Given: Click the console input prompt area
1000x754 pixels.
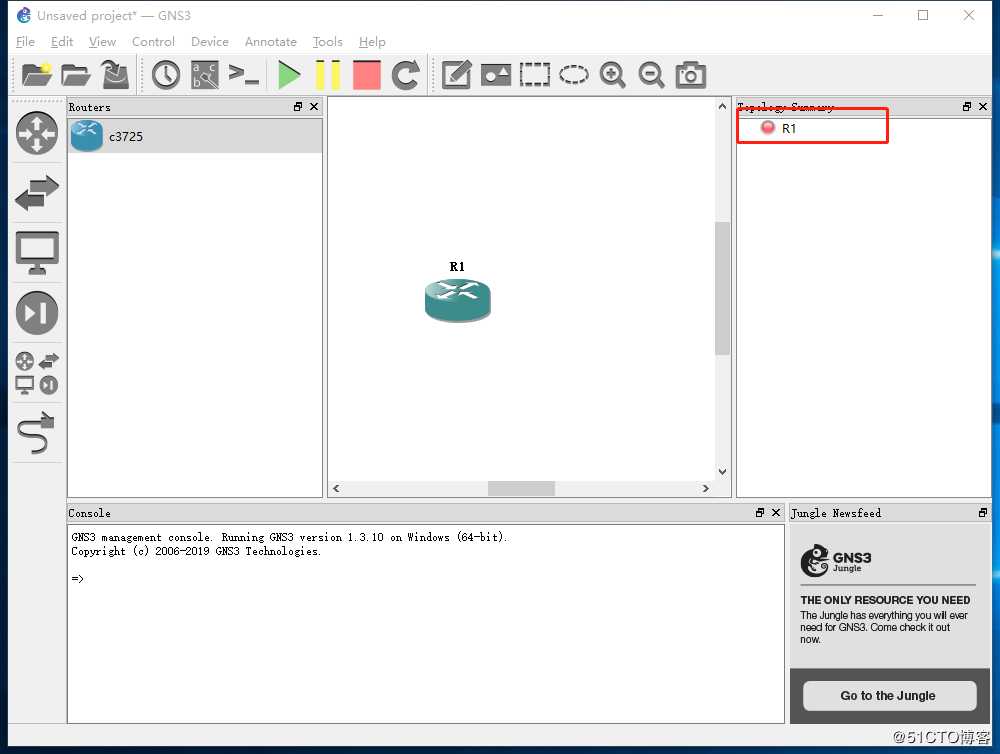Looking at the screenshot, I should tap(426, 623).
